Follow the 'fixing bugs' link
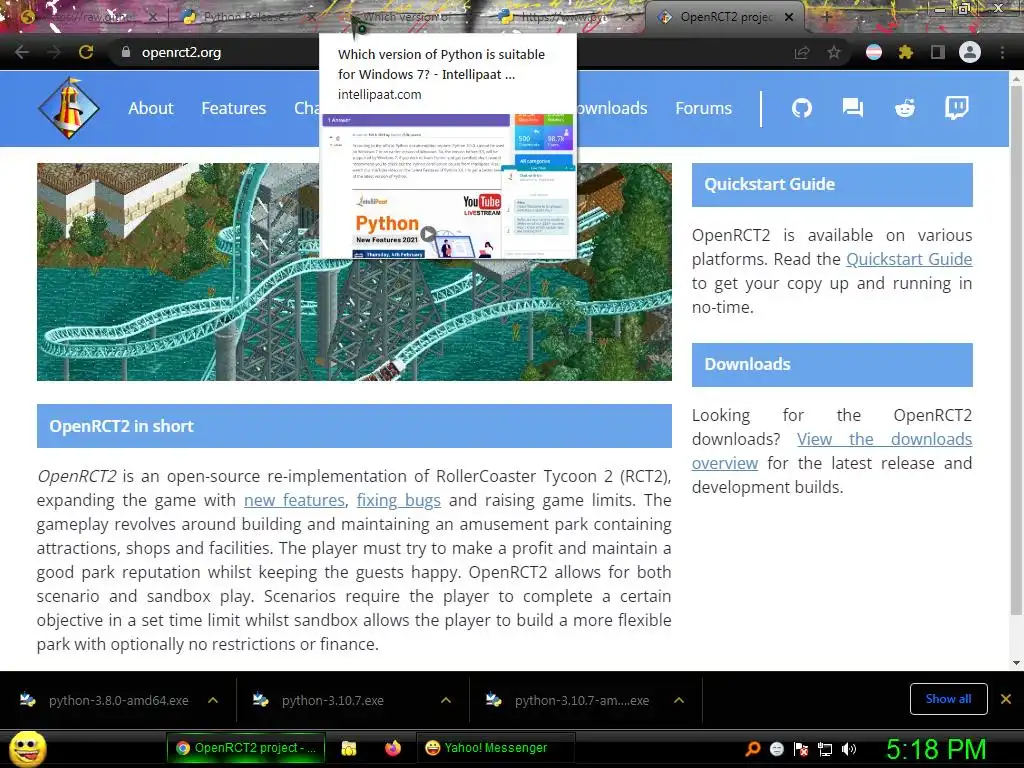 pyautogui.click(x=398, y=500)
